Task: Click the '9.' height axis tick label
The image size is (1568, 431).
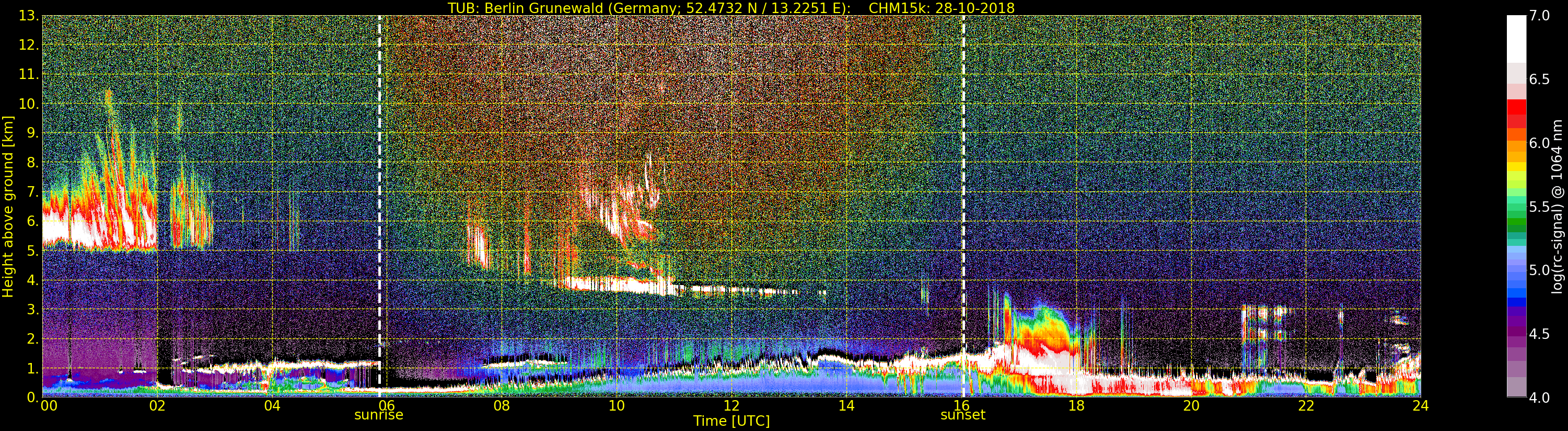Action: coord(33,133)
